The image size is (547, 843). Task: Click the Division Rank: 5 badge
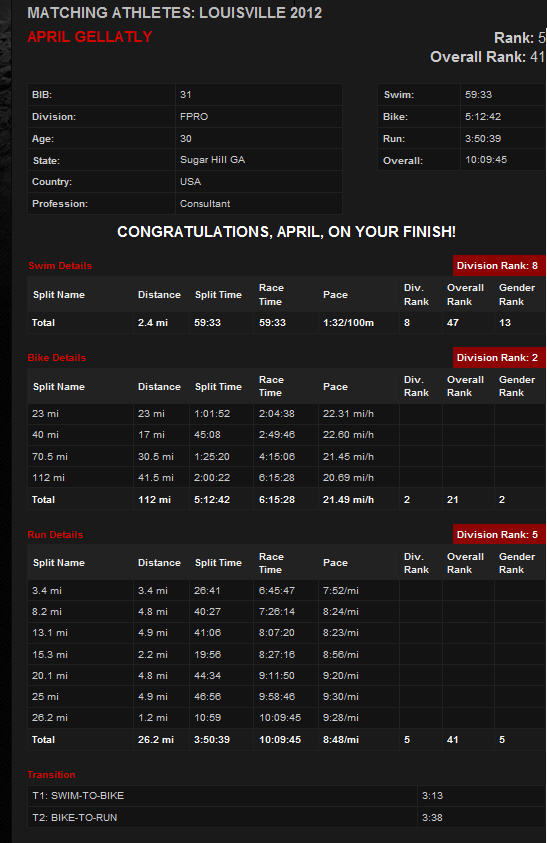point(499,534)
